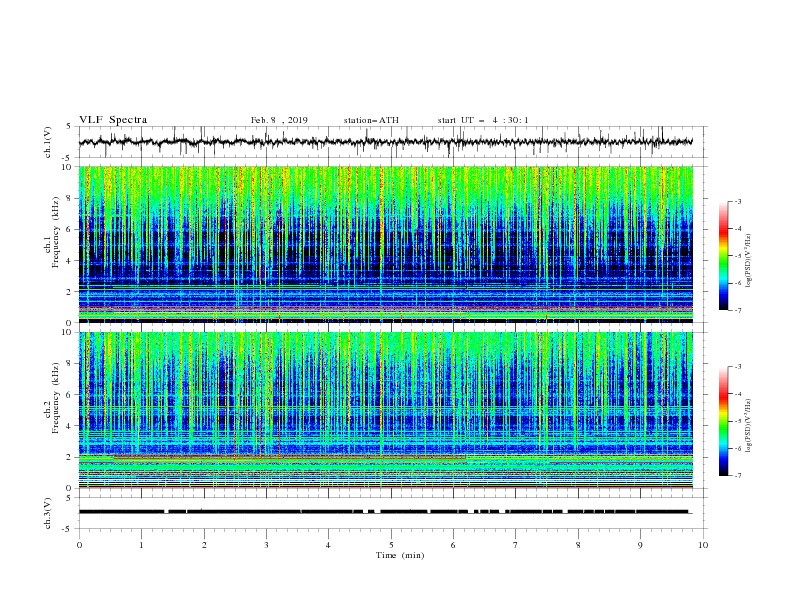
Task: Click the ch.2 colorbar's "log(PSD)(V²/Hz)" label
Action: pos(749,425)
